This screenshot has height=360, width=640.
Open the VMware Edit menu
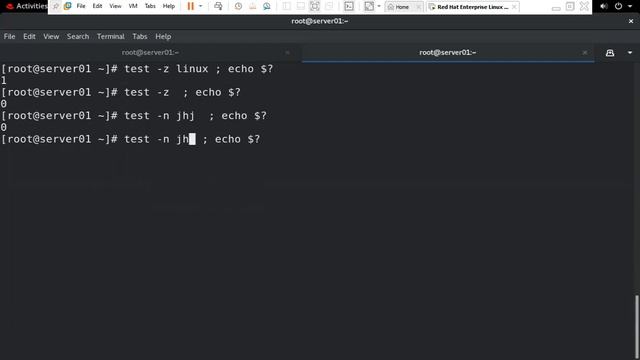click(97, 6)
